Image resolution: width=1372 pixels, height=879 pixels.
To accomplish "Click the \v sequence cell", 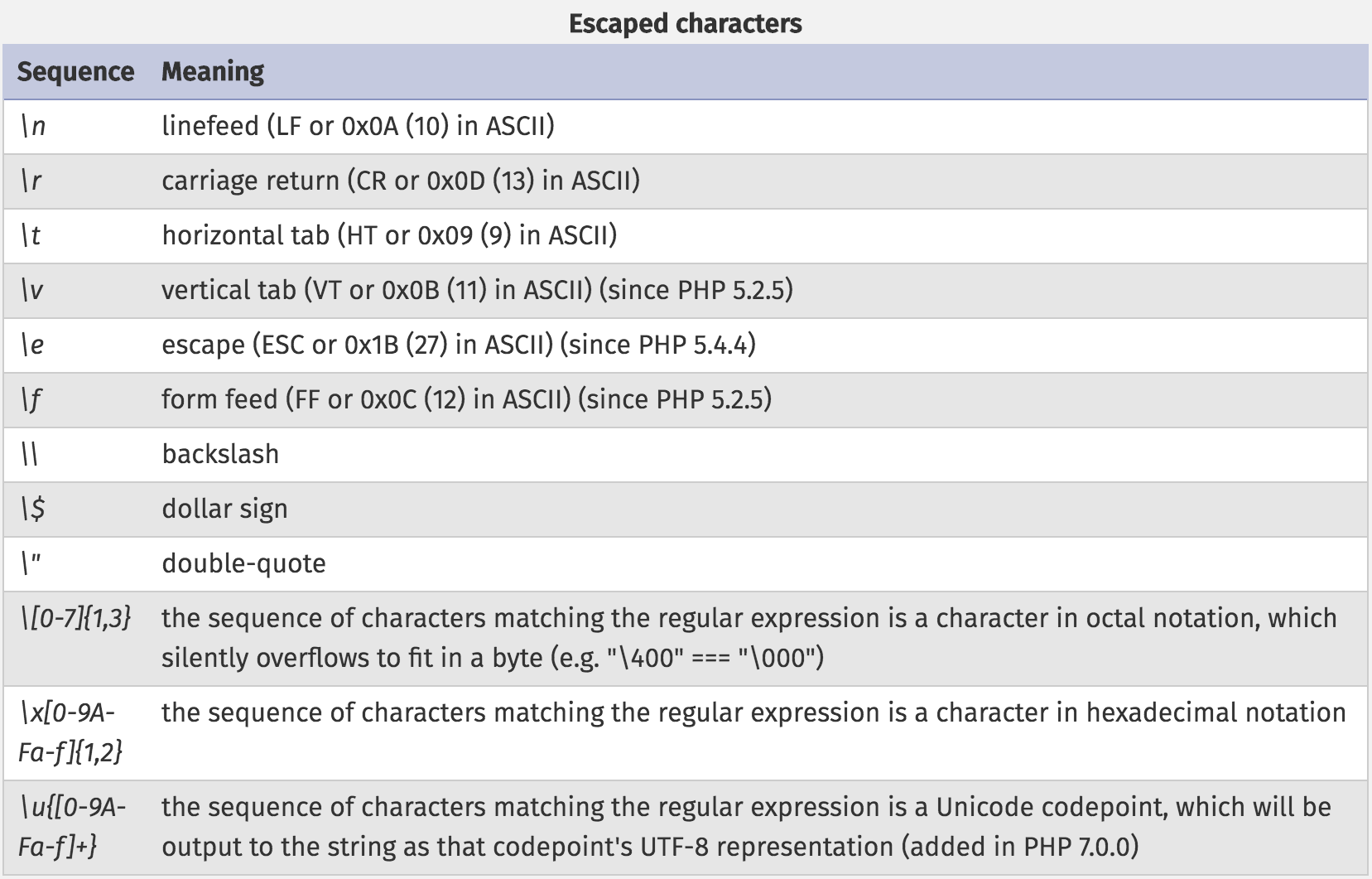I will tap(32, 291).
